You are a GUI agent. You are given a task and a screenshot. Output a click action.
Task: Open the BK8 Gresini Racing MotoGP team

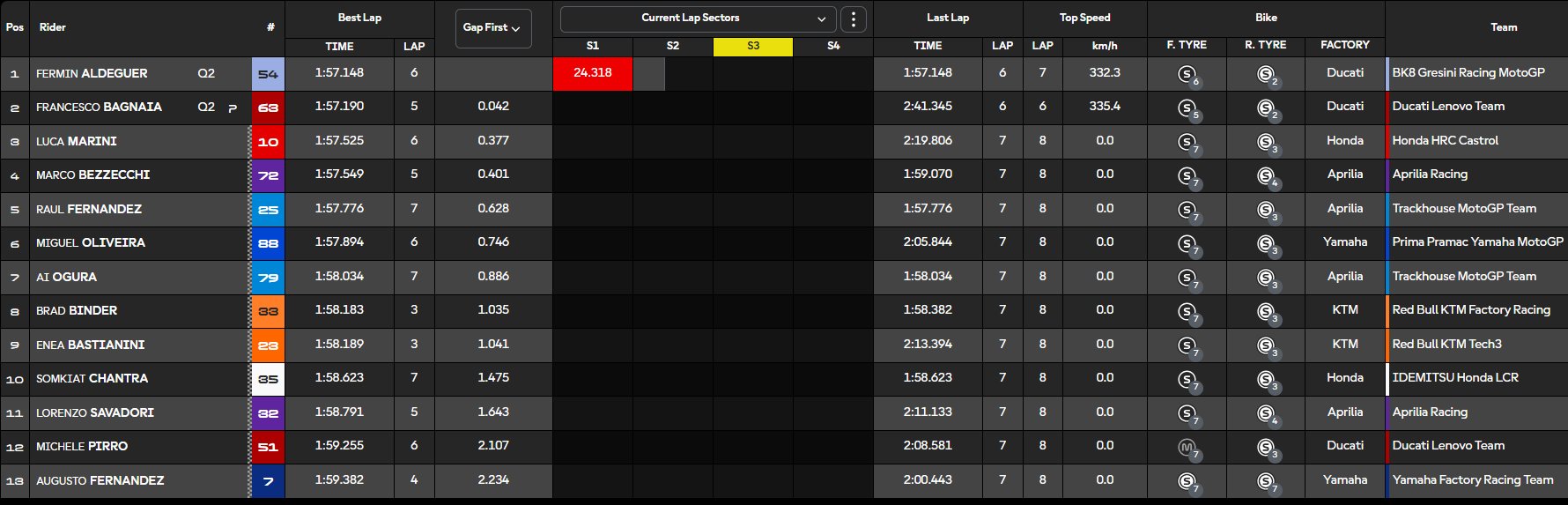(1468, 73)
